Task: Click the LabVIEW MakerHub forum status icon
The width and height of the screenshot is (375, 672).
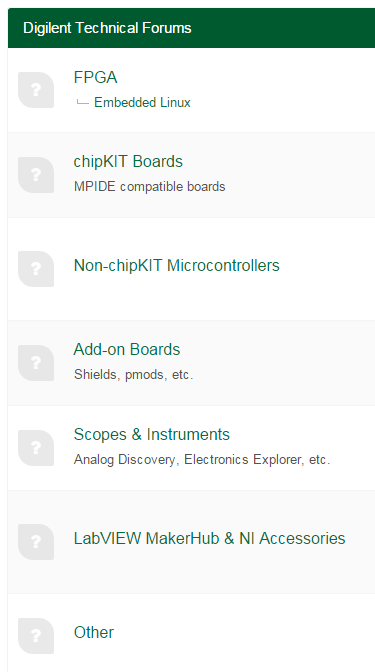Action: [36, 542]
